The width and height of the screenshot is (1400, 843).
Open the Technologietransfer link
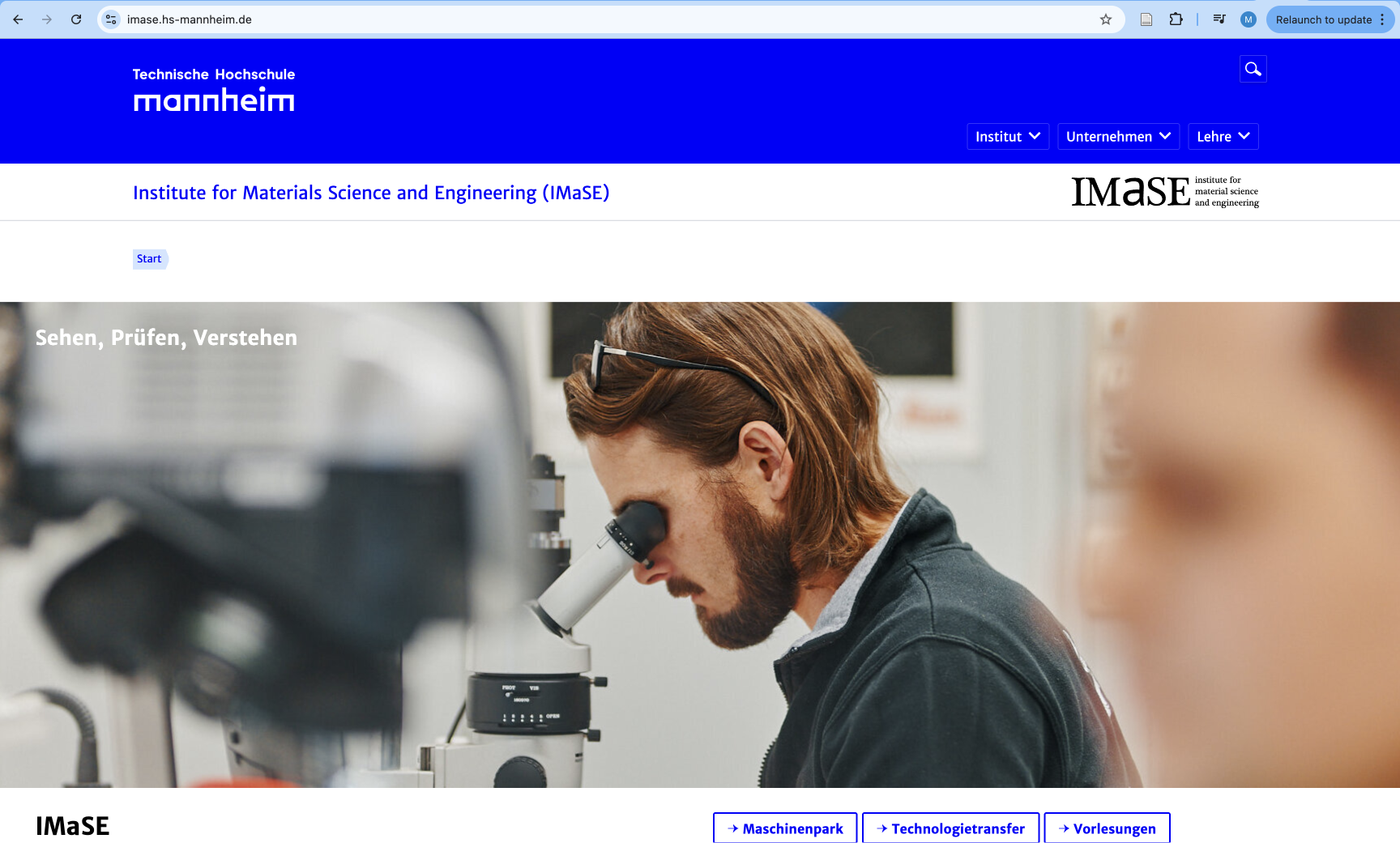point(950,828)
